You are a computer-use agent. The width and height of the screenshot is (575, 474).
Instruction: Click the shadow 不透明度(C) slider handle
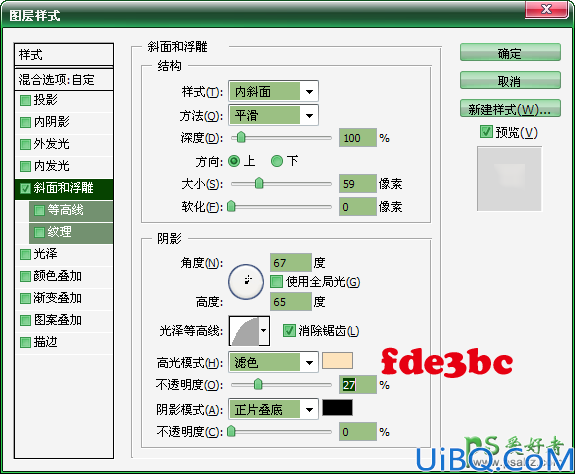coord(231,431)
